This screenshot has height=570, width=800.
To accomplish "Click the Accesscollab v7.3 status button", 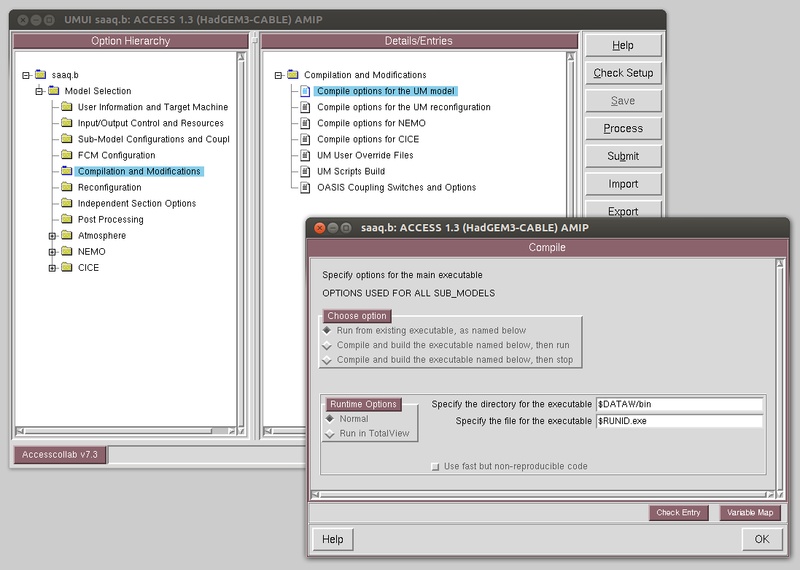I will coord(60,454).
